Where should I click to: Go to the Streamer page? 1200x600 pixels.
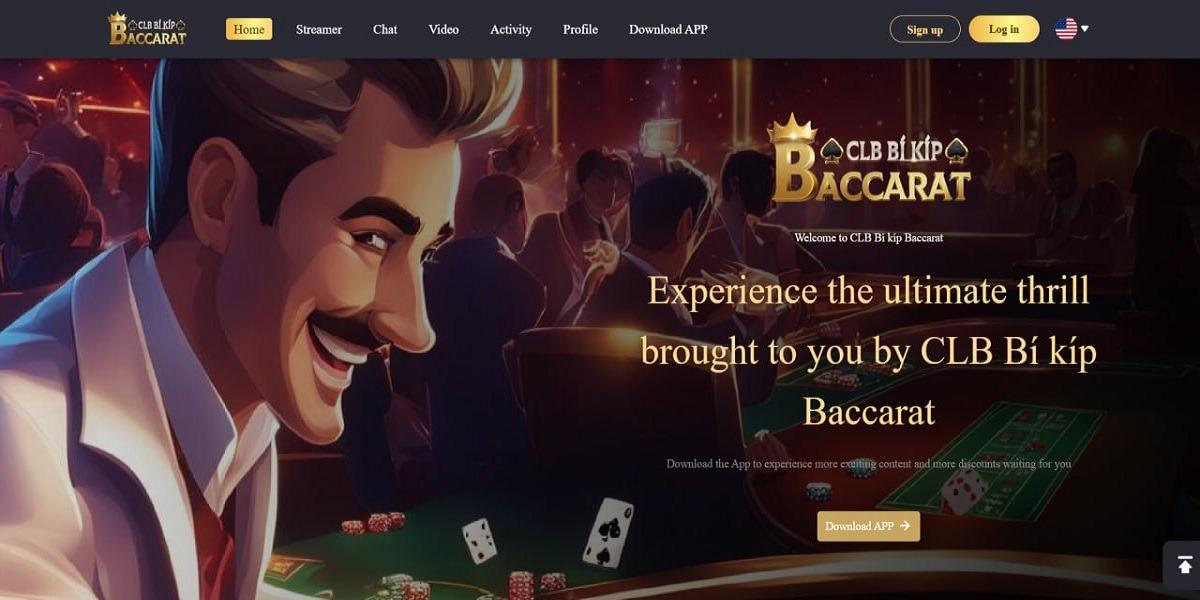319,29
